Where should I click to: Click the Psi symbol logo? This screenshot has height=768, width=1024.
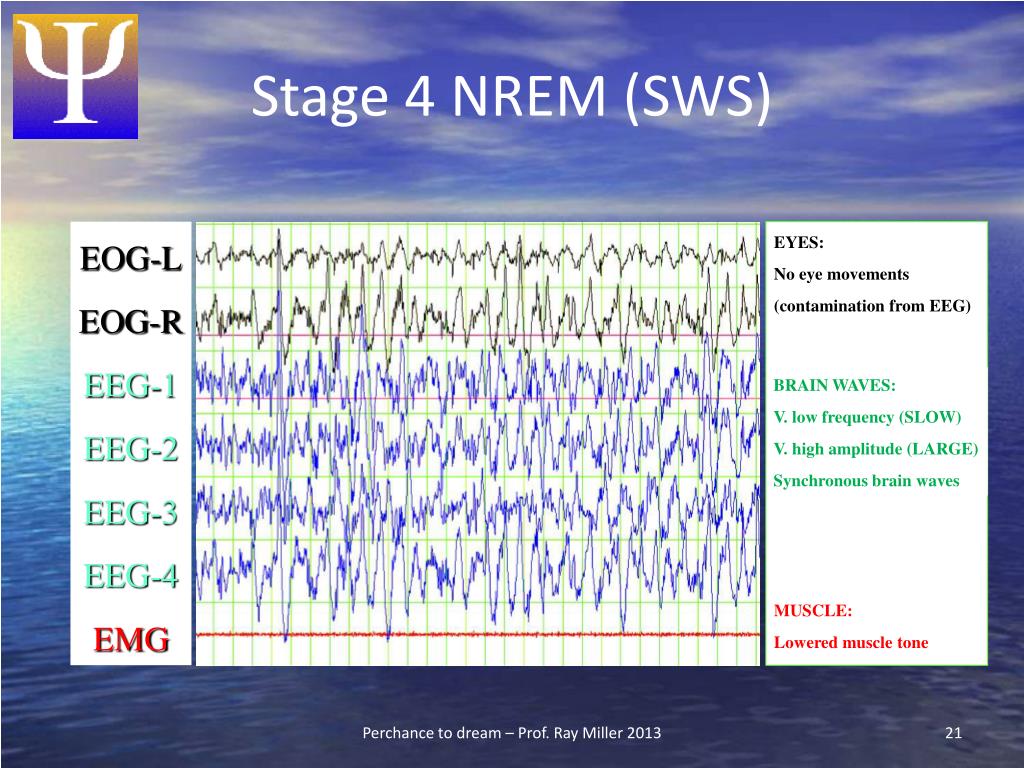pyautogui.click(x=75, y=76)
